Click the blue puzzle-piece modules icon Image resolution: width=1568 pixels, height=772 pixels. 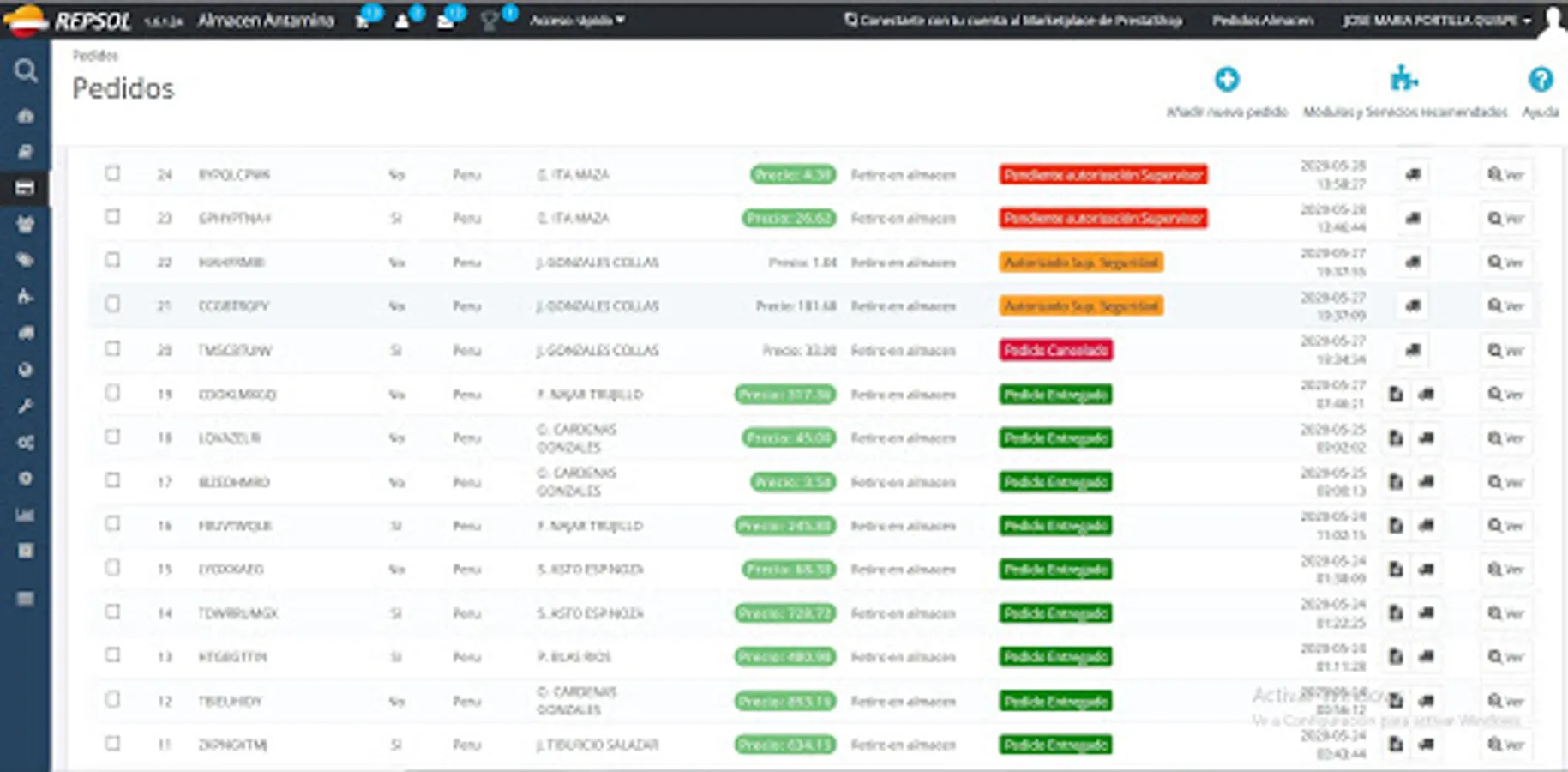tap(1403, 79)
